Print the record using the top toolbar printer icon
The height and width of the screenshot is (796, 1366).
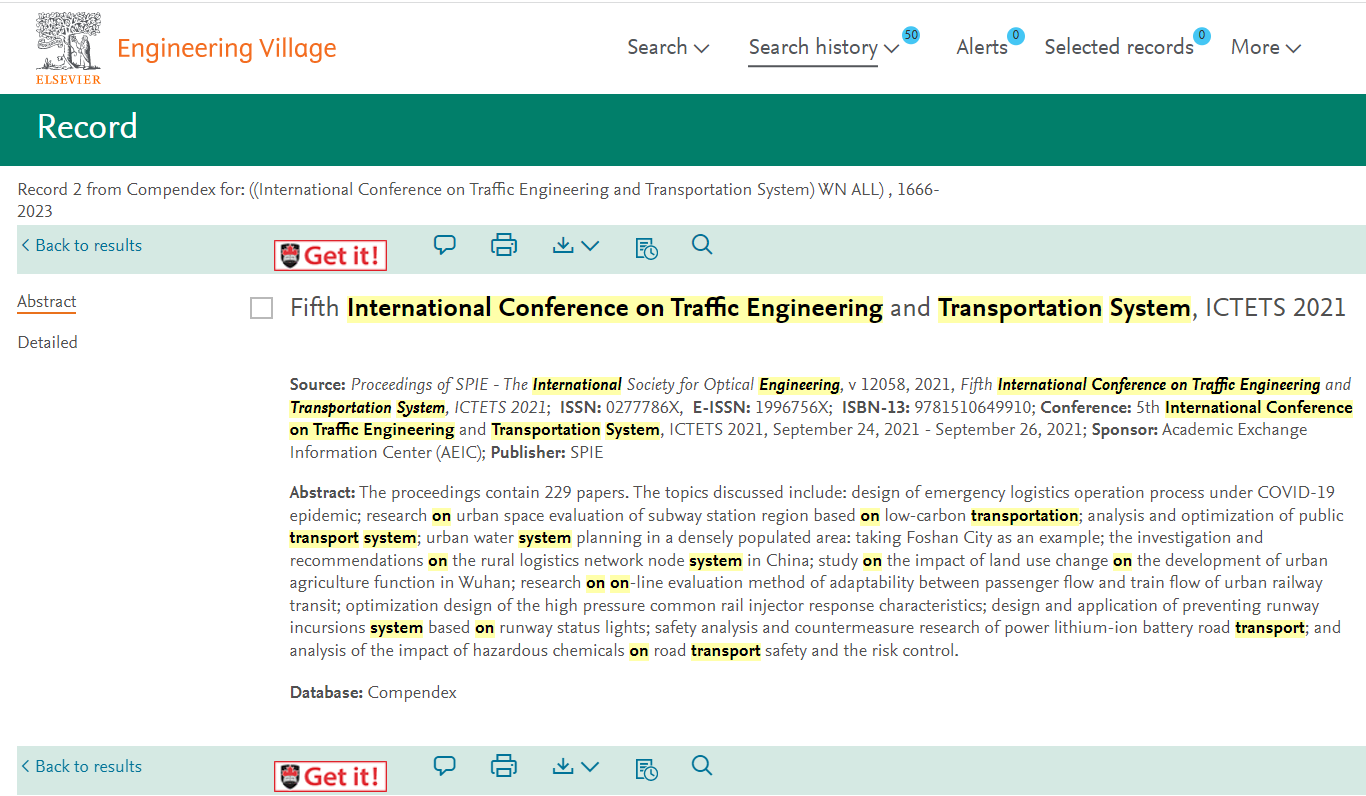tap(504, 245)
